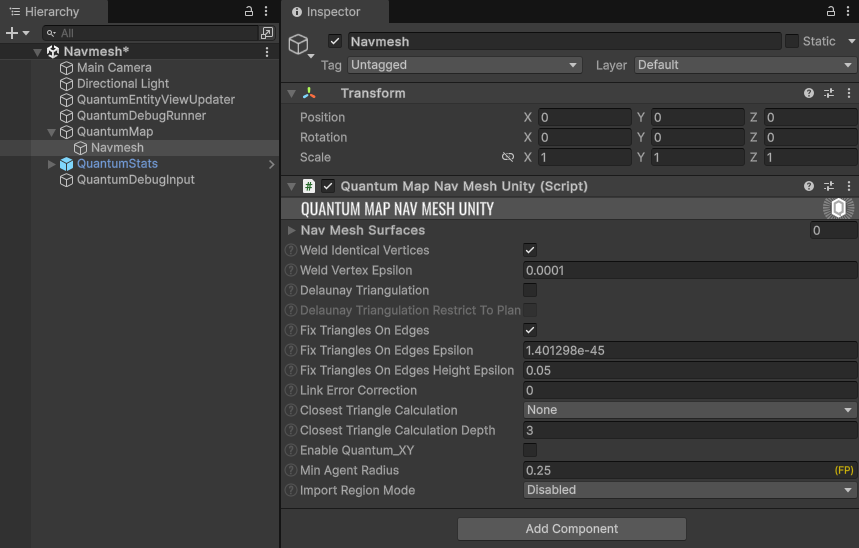Expand Nav Mesh Surfaces list
Viewport: 859px width, 548px height.
tap(291, 231)
